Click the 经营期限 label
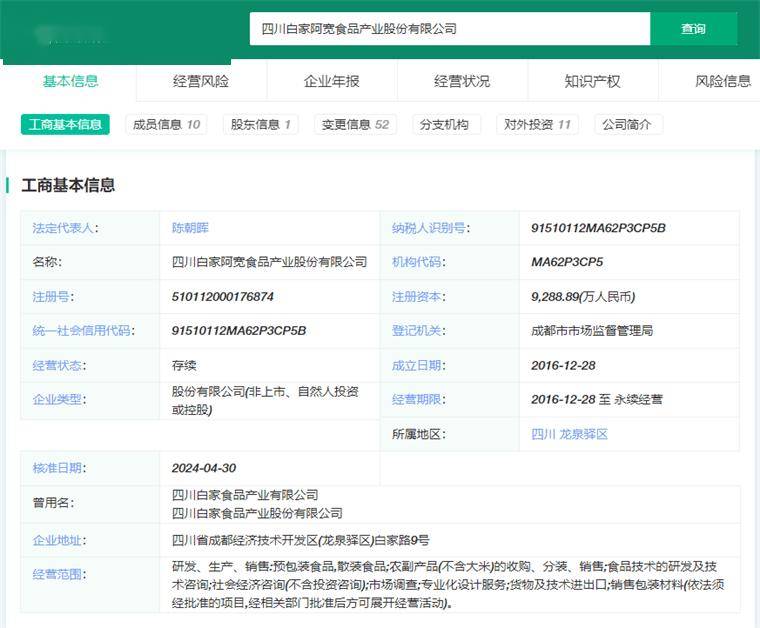Image resolution: width=760 pixels, height=628 pixels. coord(419,400)
